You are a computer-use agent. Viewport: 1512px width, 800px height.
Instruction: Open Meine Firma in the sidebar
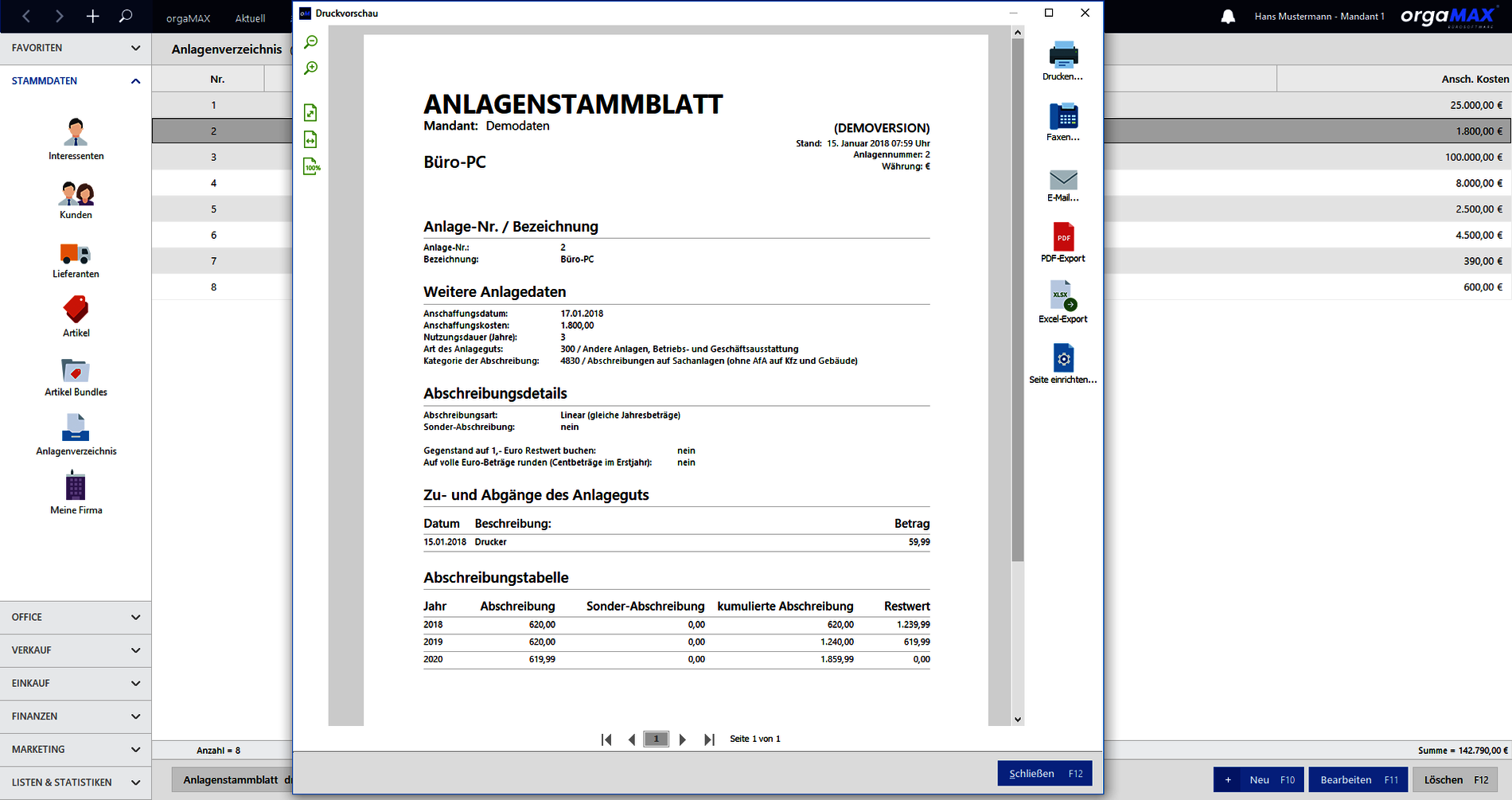point(76,493)
